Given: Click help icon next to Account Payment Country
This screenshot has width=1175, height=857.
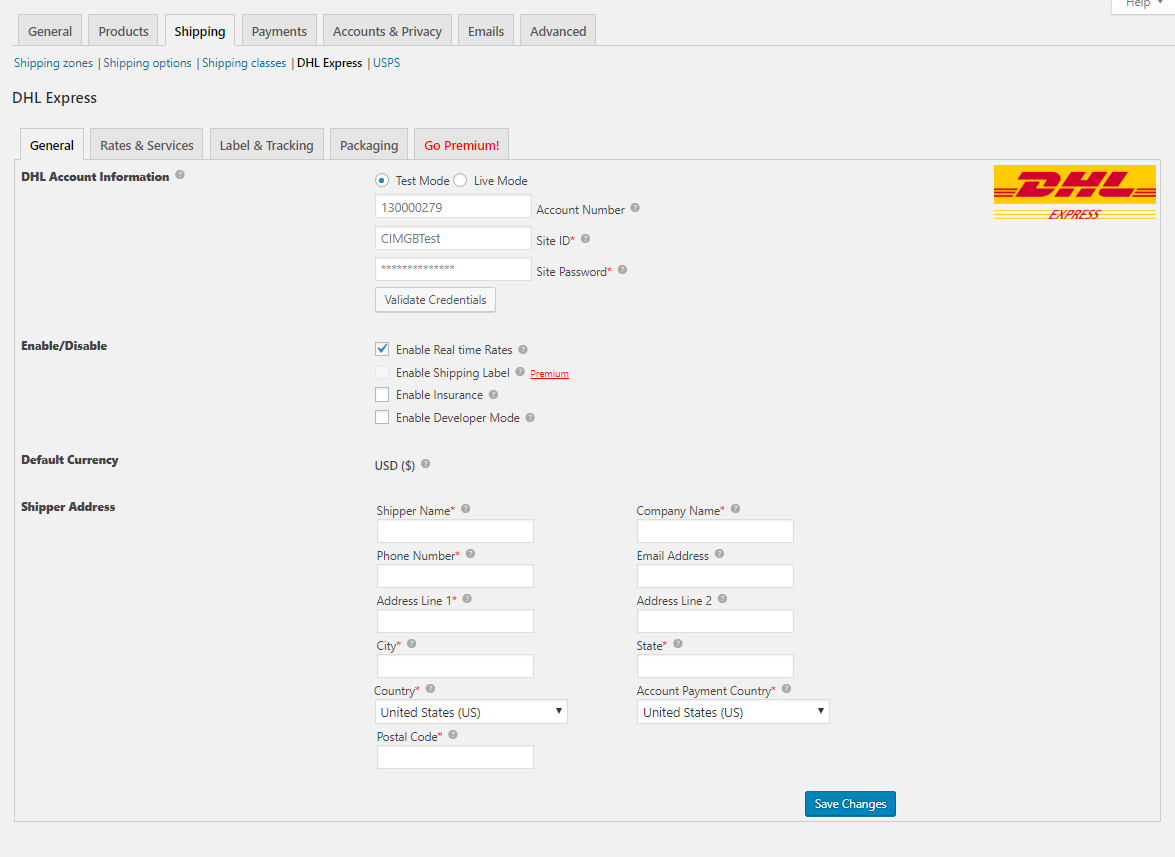Looking at the screenshot, I should (x=786, y=688).
